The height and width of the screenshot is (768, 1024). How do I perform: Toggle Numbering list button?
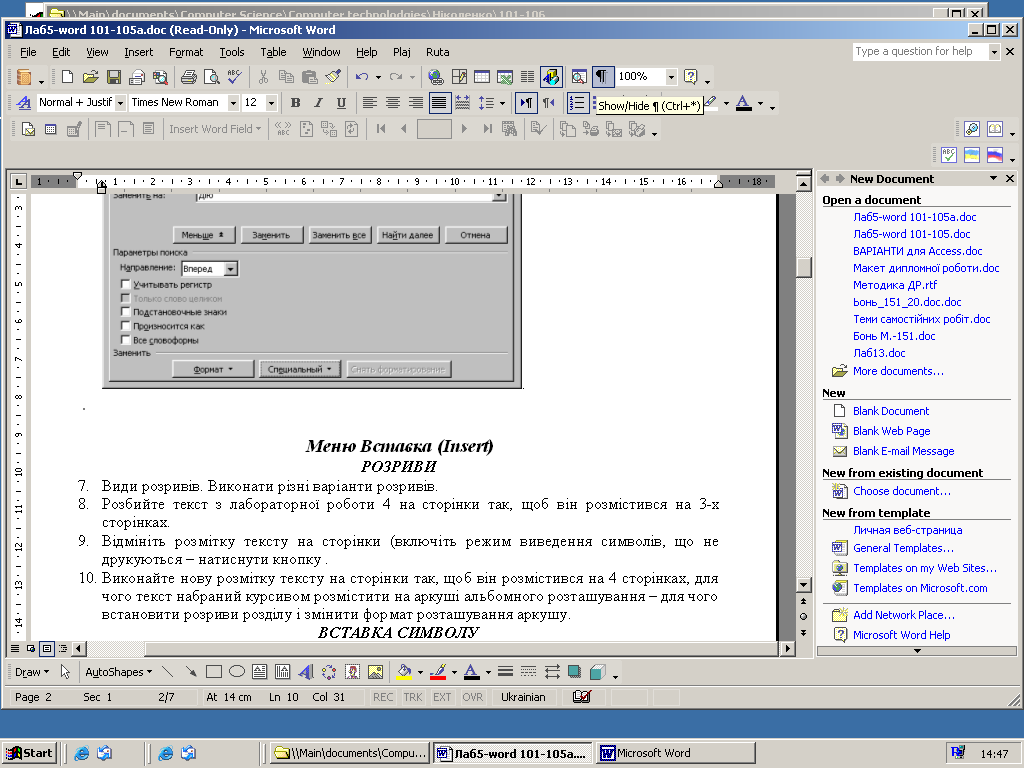[x=578, y=103]
